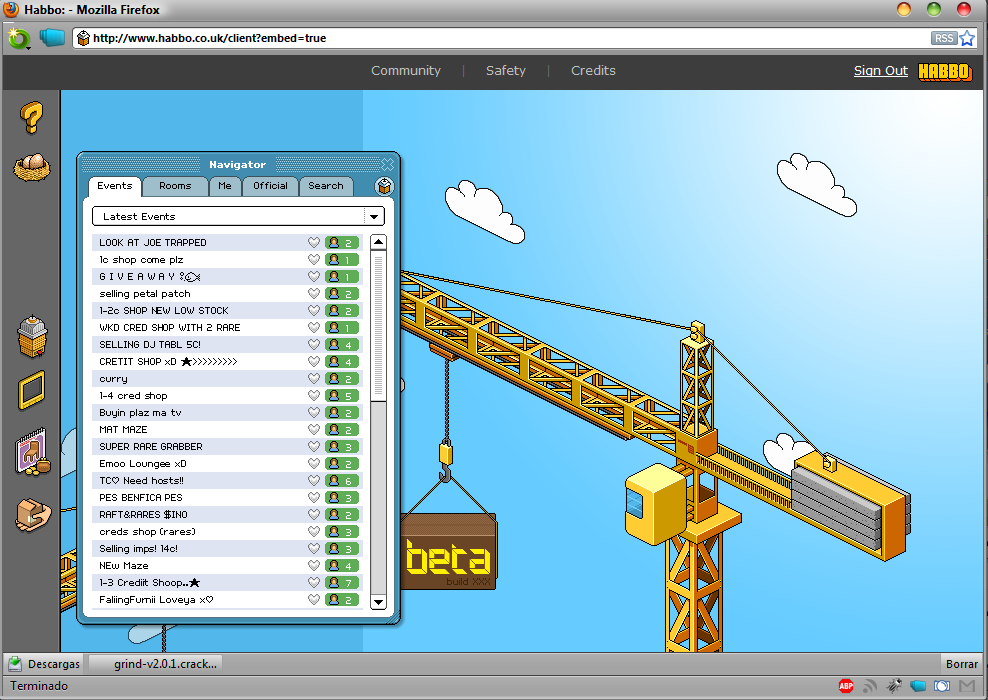Click the bird nest eggs icon

coord(32,166)
